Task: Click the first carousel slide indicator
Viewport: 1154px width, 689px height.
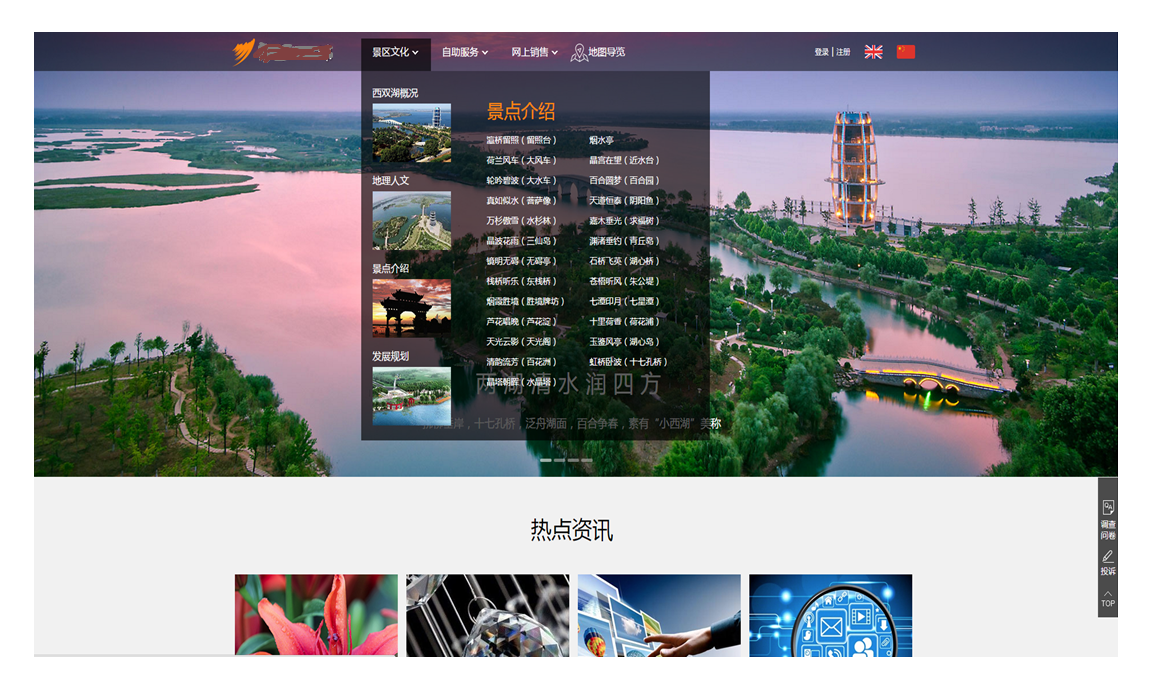Action: [x=546, y=460]
